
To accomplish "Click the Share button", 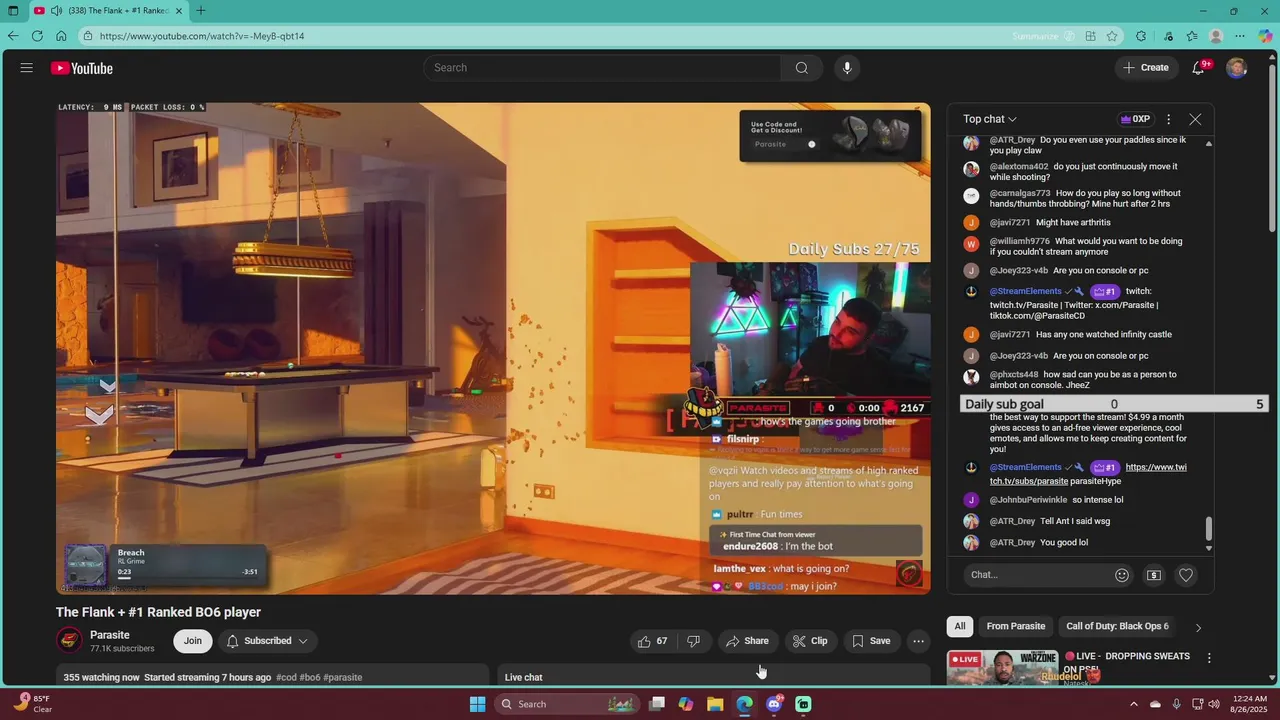I will [x=748, y=641].
